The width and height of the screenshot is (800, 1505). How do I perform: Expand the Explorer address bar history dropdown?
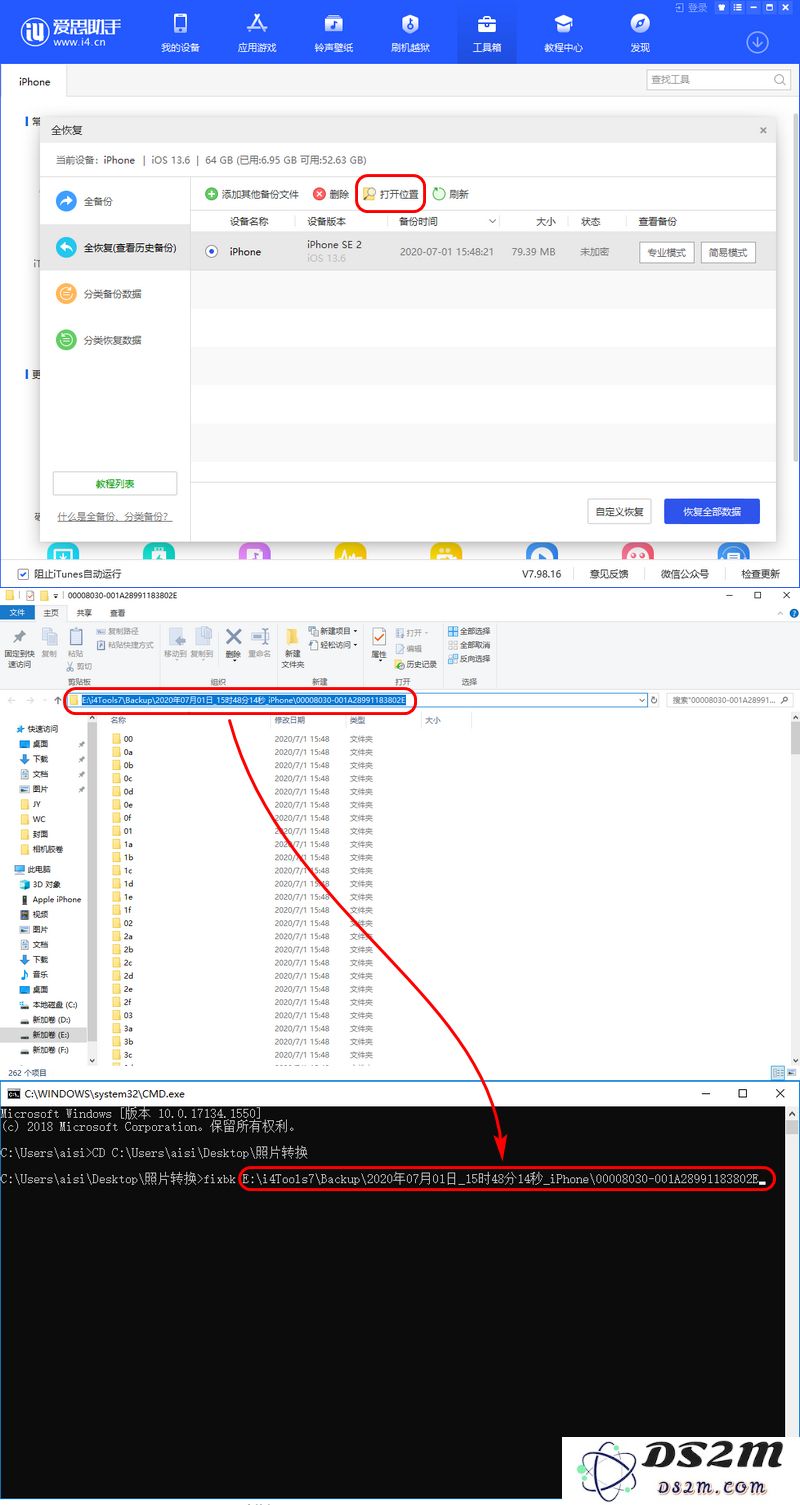642,700
